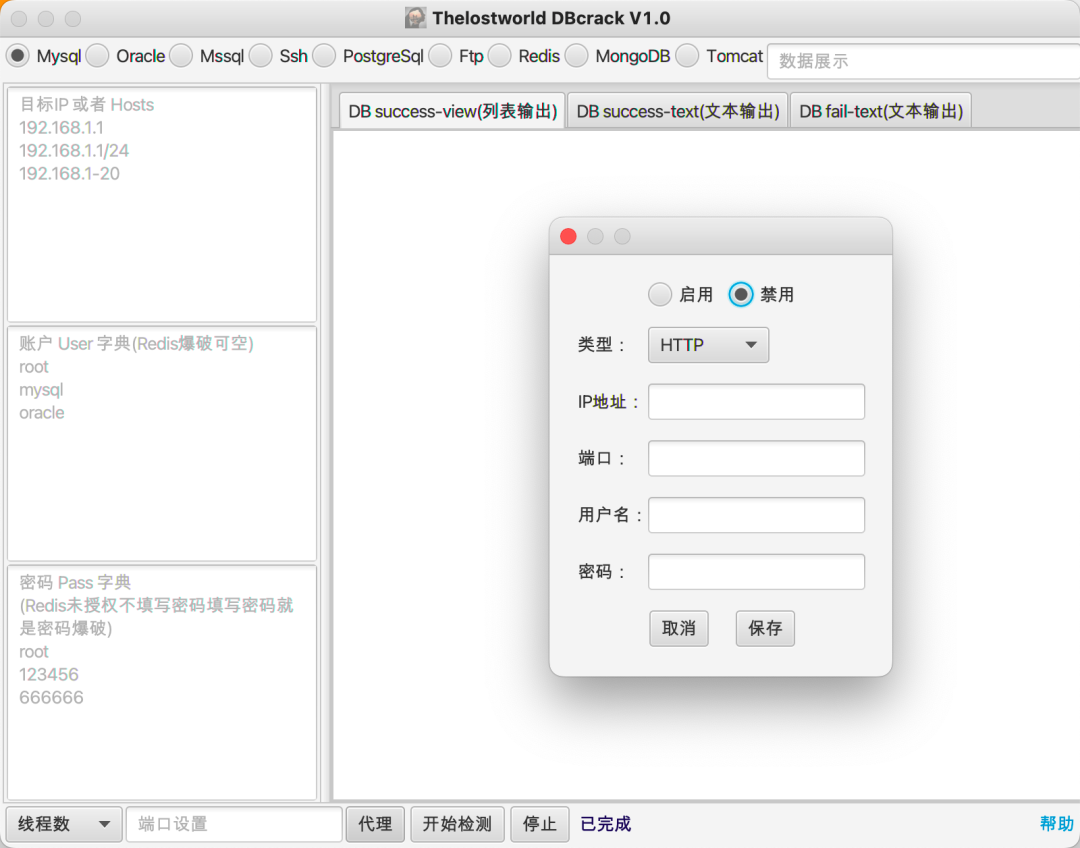The height and width of the screenshot is (848, 1080).
Task: Select the PostgreSql radio button
Action: (324, 56)
